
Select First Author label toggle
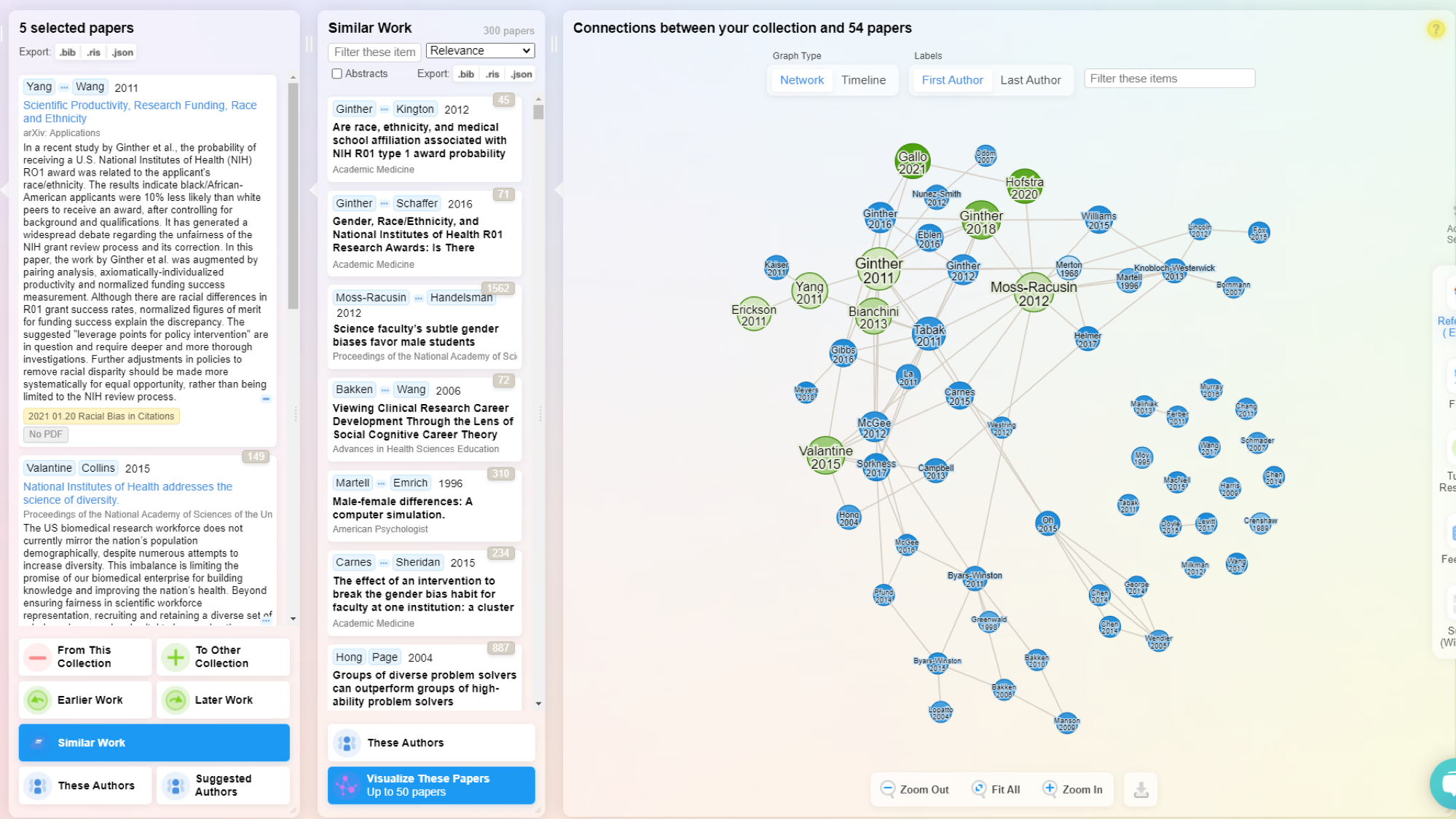[951, 79]
